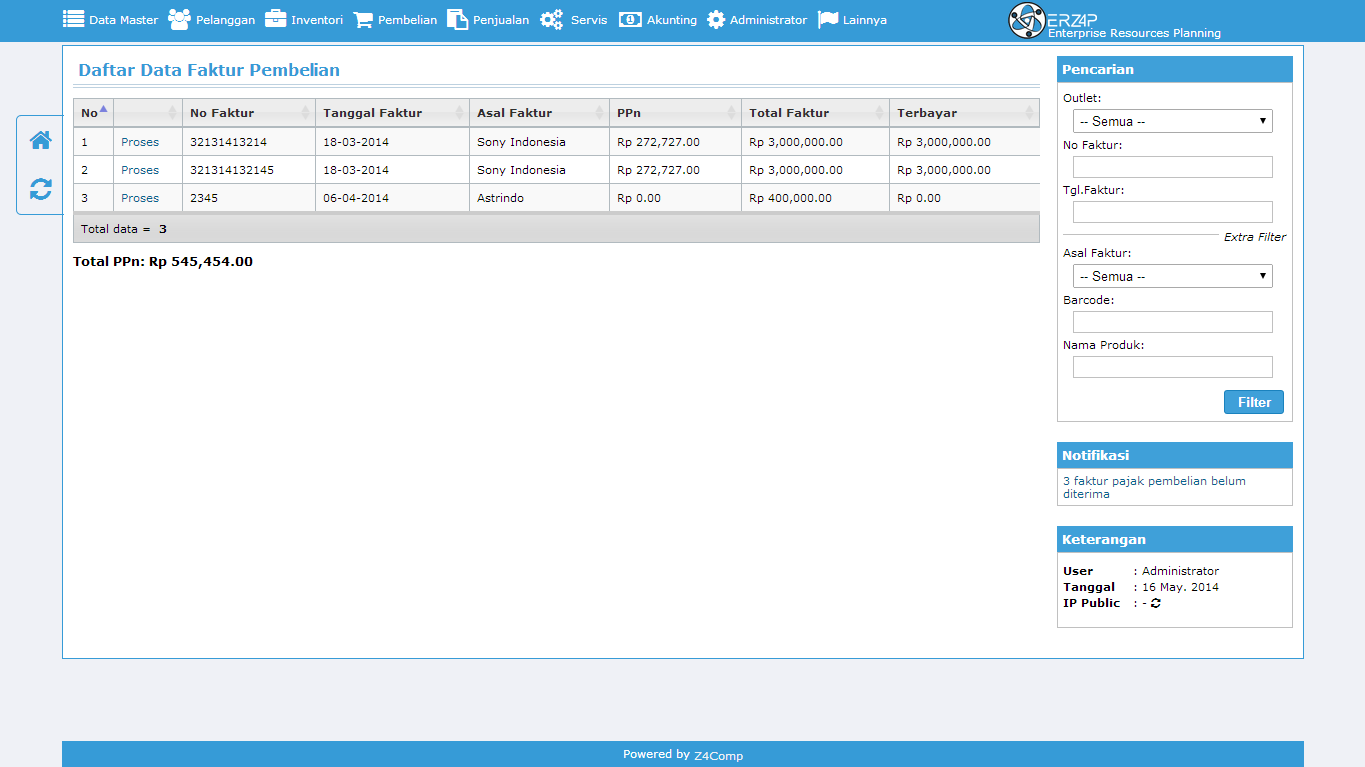Viewport: 1365px width, 767px height.
Task: Open the Administrator menu
Action: (757, 20)
